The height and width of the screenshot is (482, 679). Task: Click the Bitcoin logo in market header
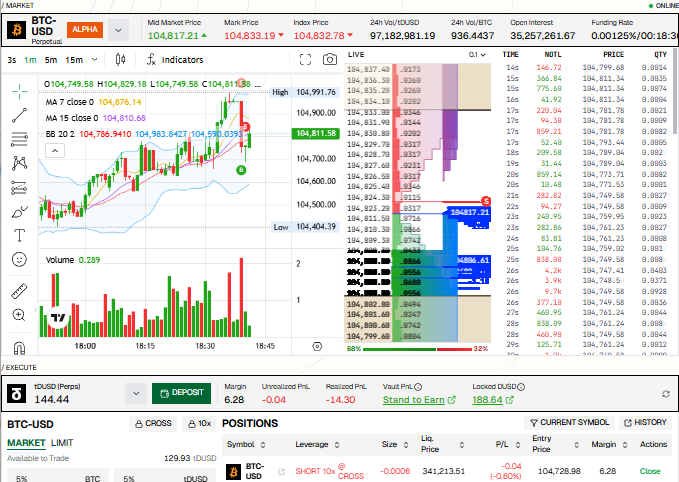point(17,30)
